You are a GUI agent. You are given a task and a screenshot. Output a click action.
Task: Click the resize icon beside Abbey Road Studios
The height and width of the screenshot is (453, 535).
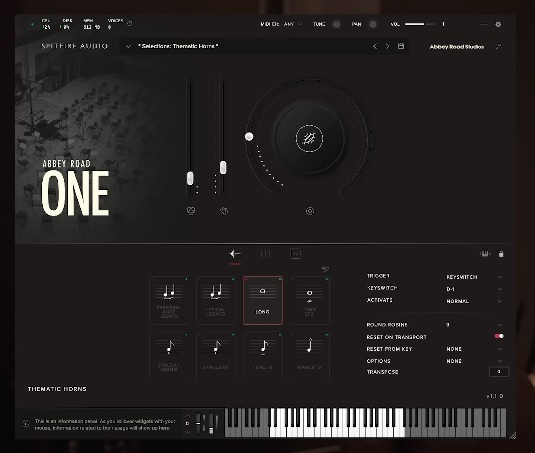point(498,46)
